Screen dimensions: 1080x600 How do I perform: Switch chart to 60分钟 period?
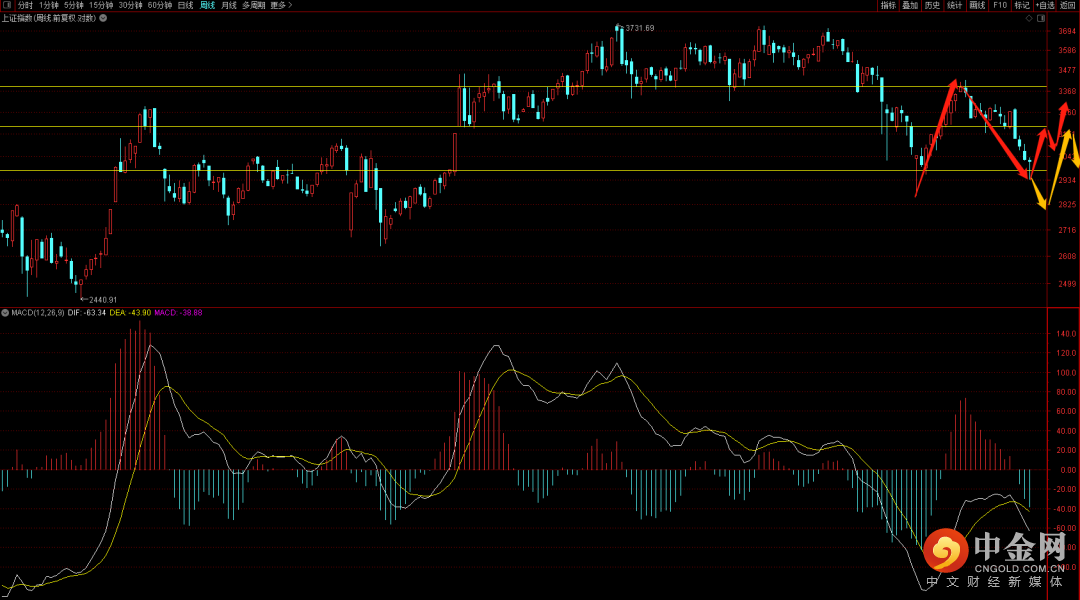[x=159, y=5]
